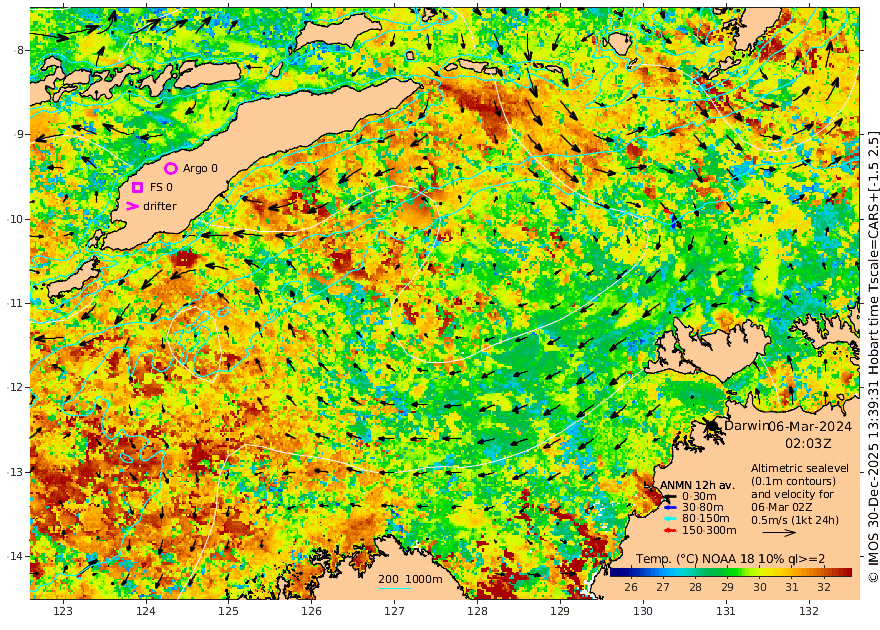
Task: Click the magenta Argo circle marker
Action: point(170,168)
